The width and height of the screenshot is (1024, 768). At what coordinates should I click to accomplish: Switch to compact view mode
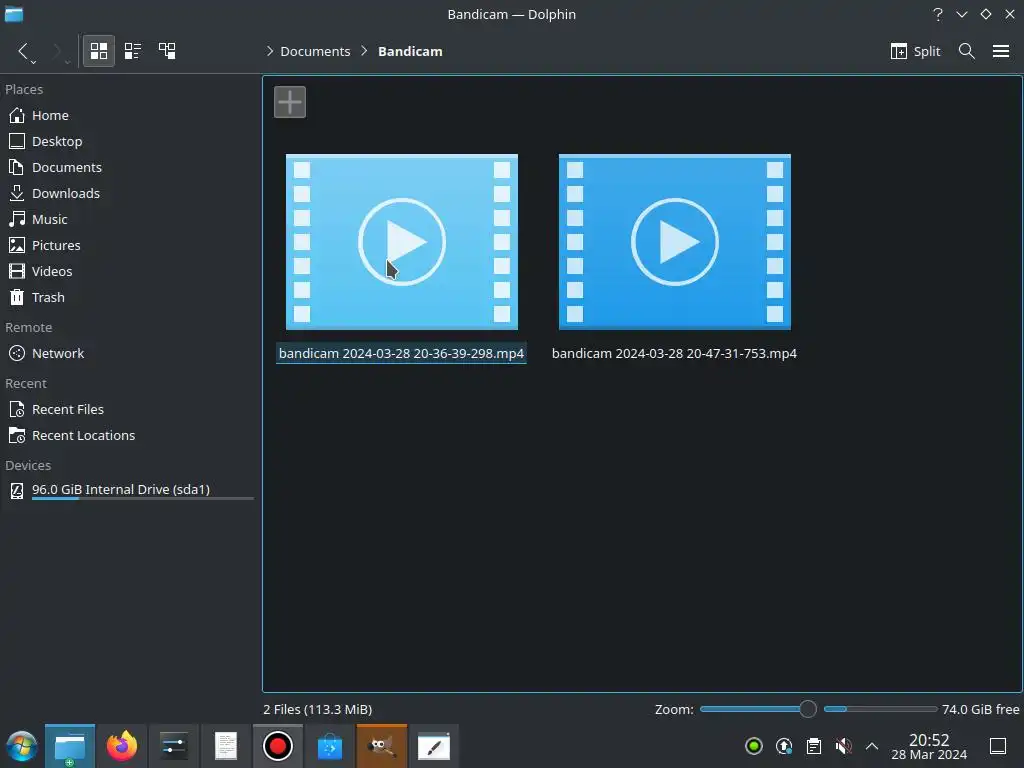pyautogui.click(x=133, y=51)
